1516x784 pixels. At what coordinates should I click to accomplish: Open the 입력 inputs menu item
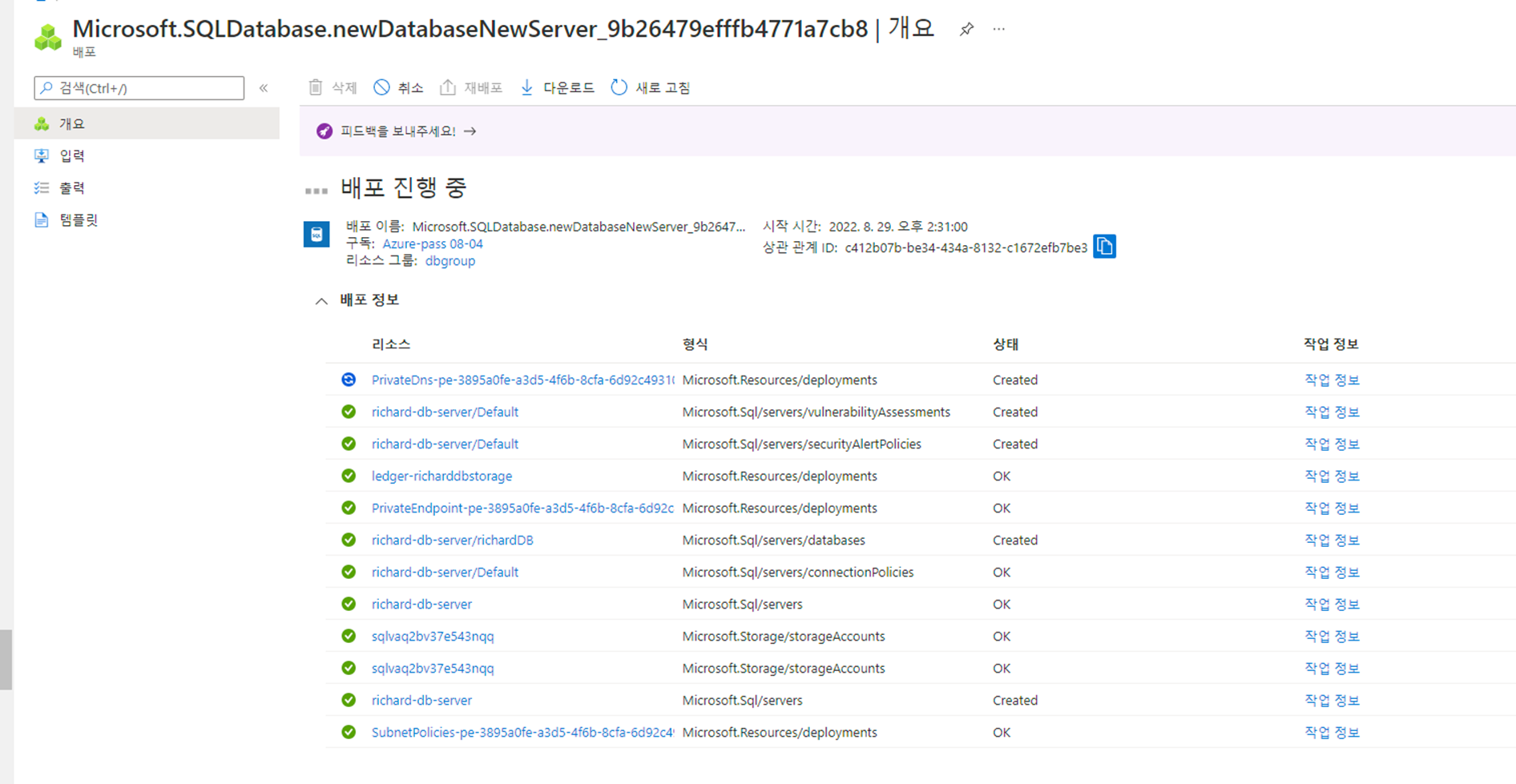[147, 155]
